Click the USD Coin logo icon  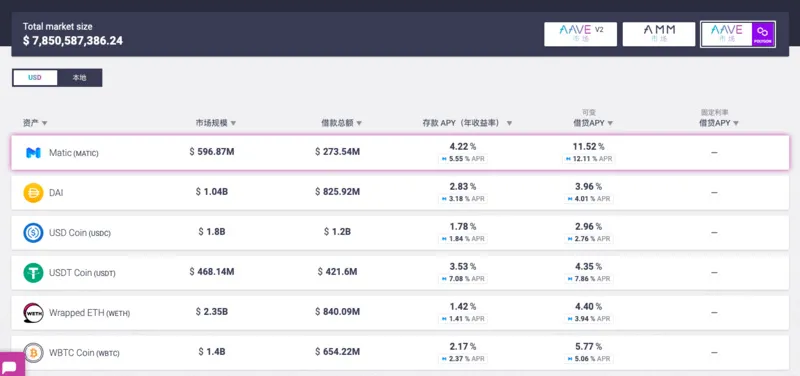33,233
